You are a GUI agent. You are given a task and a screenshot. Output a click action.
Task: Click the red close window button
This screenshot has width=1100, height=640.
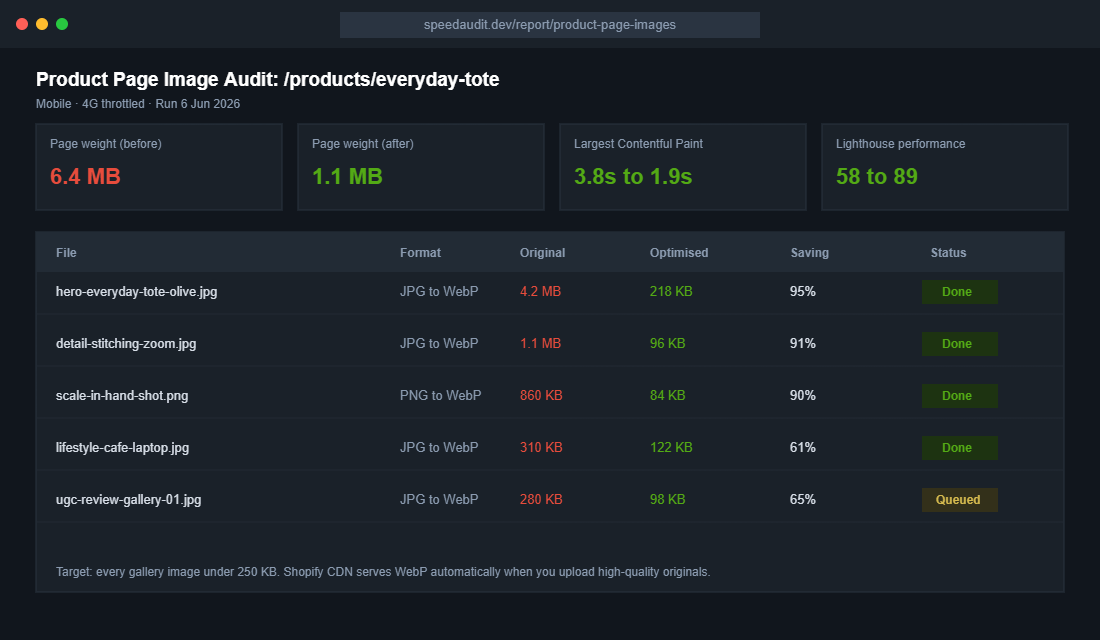[x=22, y=24]
